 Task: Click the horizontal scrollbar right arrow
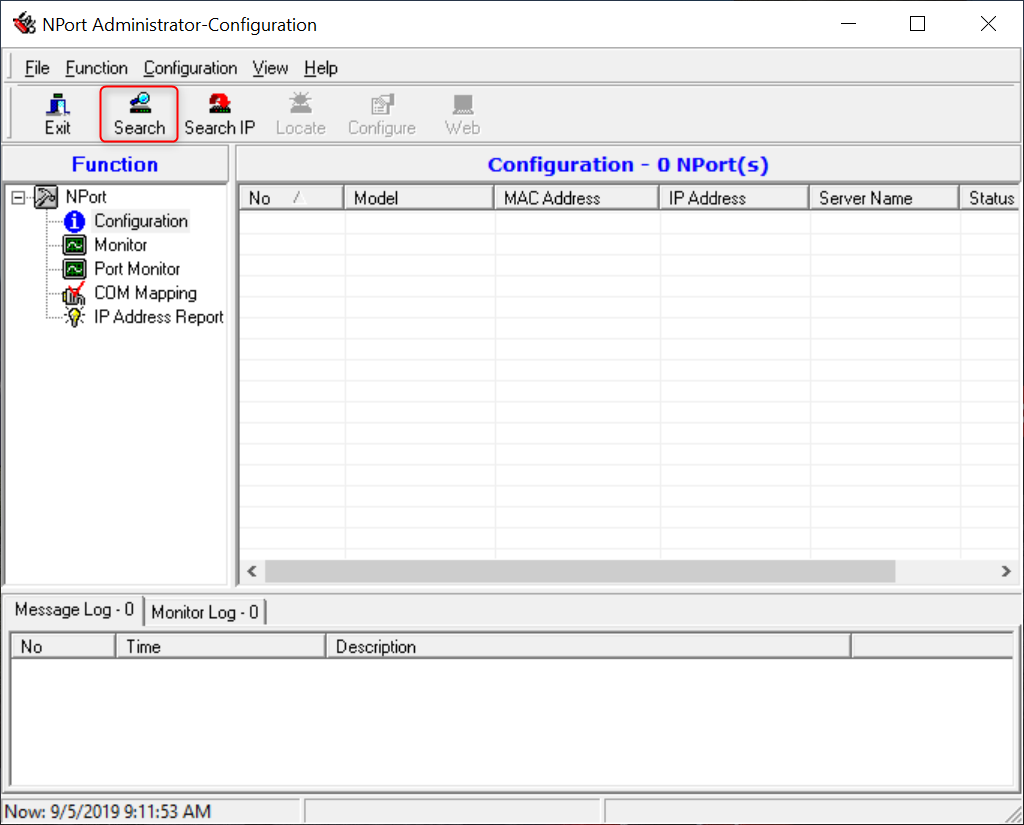point(1006,571)
